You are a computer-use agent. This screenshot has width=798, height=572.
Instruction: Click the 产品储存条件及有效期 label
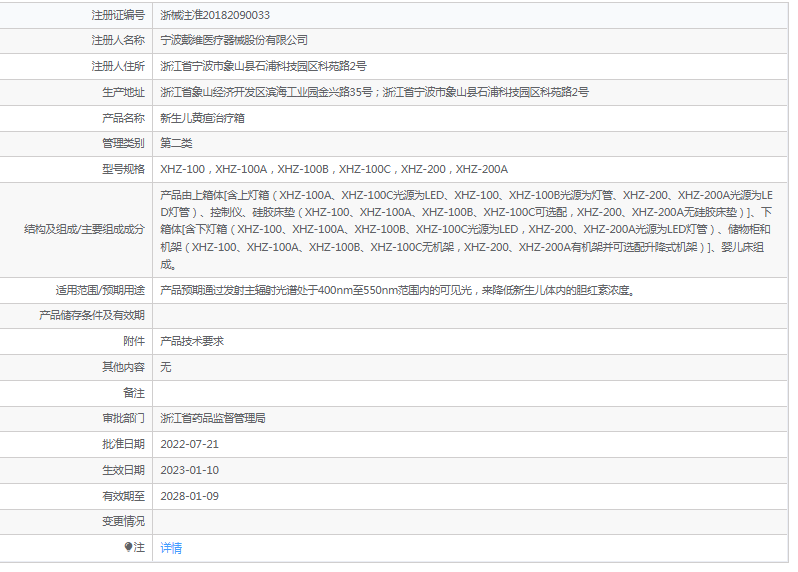(92, 316)
